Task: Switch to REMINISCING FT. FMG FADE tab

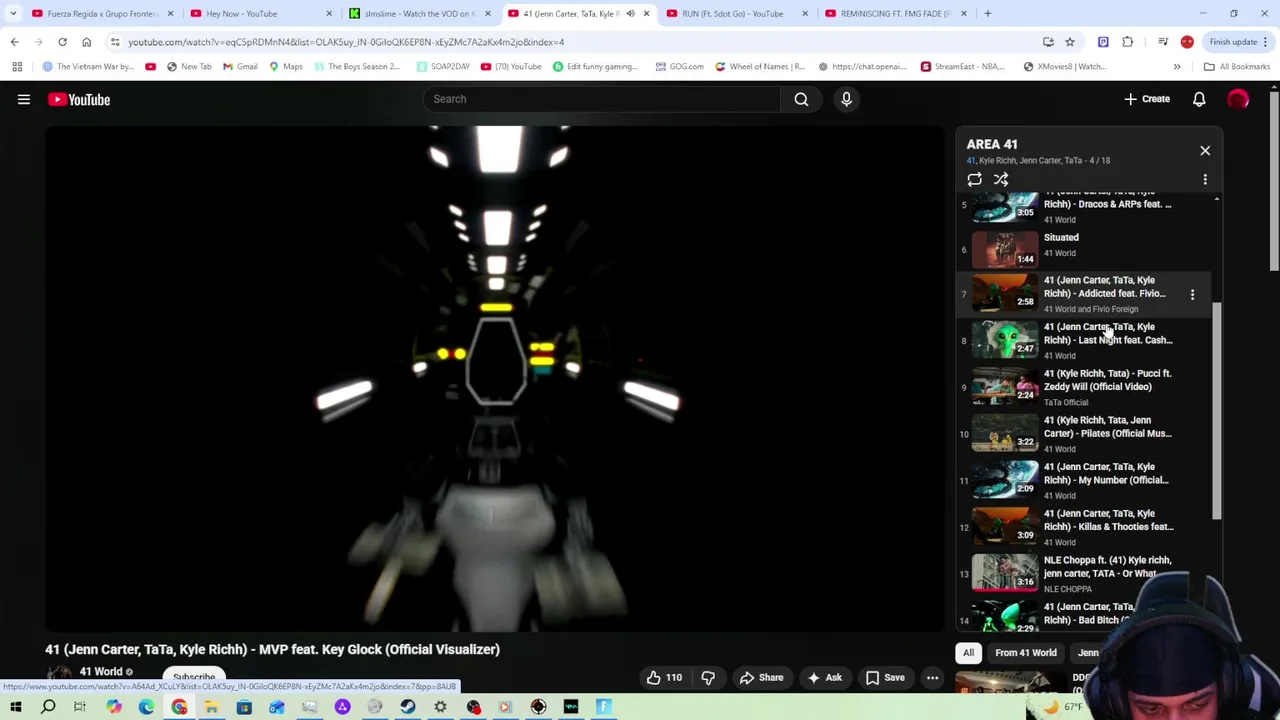Action: coord(895,14)
